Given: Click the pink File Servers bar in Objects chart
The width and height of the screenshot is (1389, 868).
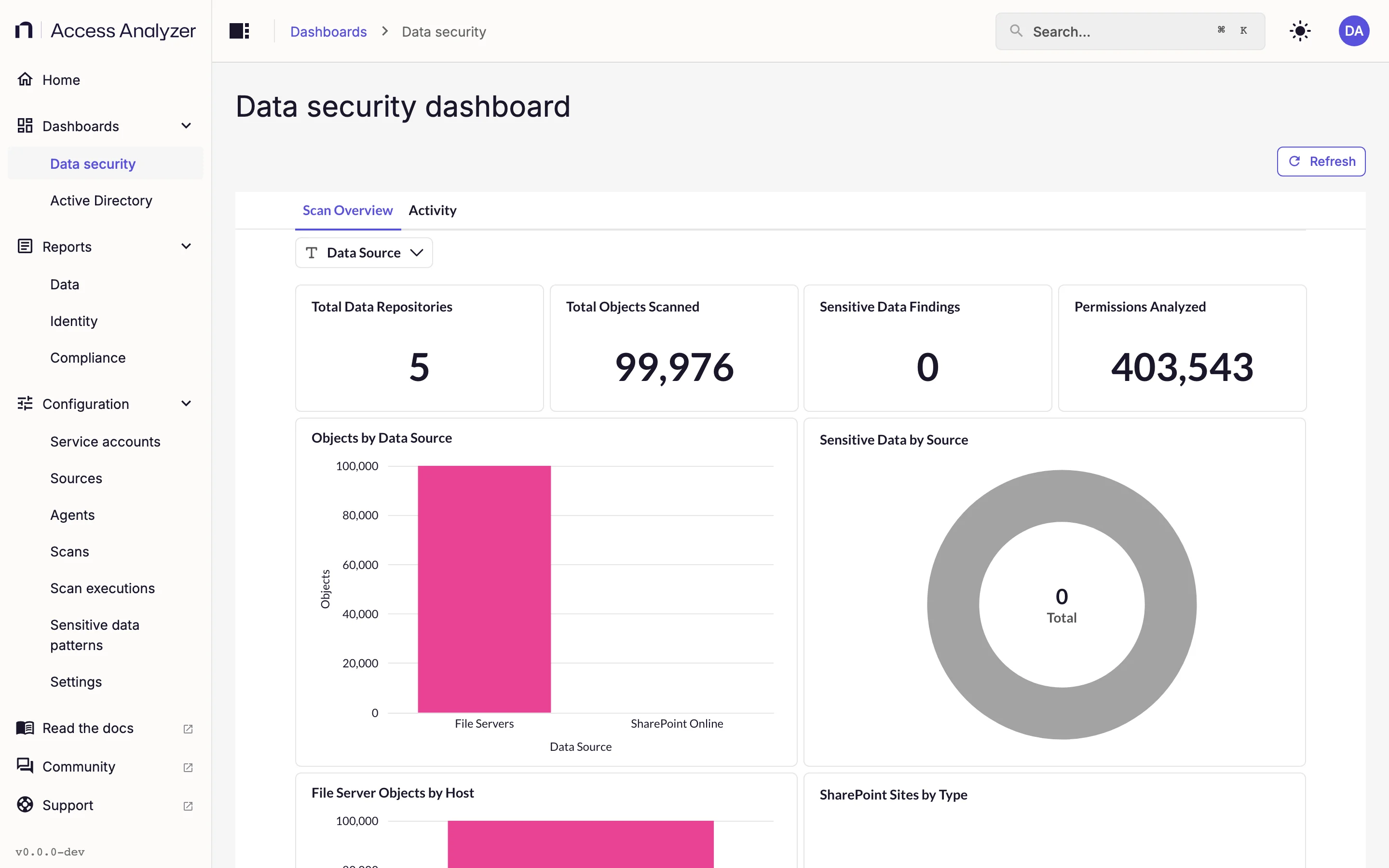Looking at the screenshot, I should pos(484,589).
